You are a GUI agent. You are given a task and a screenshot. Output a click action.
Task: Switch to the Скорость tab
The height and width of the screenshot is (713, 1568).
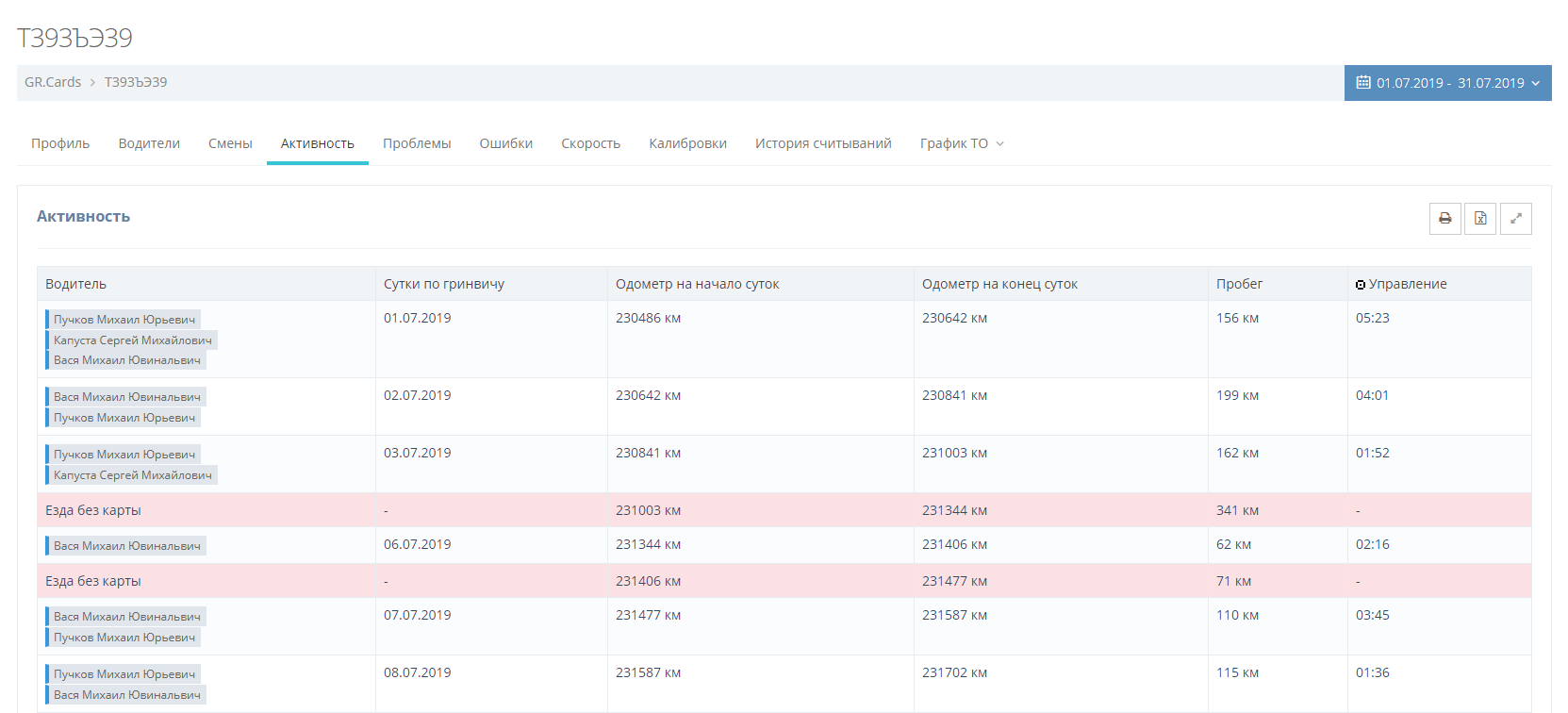tap(590, 143)
